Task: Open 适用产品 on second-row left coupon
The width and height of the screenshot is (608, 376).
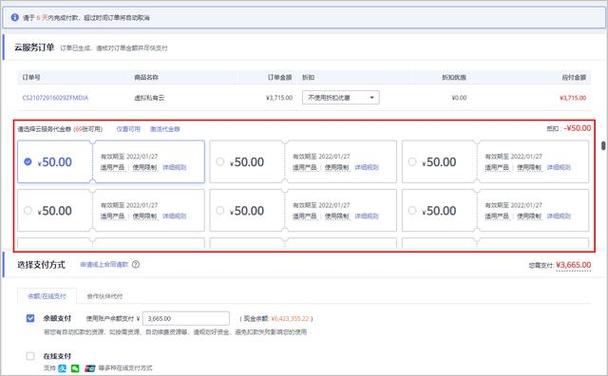Action: (112, 216)
